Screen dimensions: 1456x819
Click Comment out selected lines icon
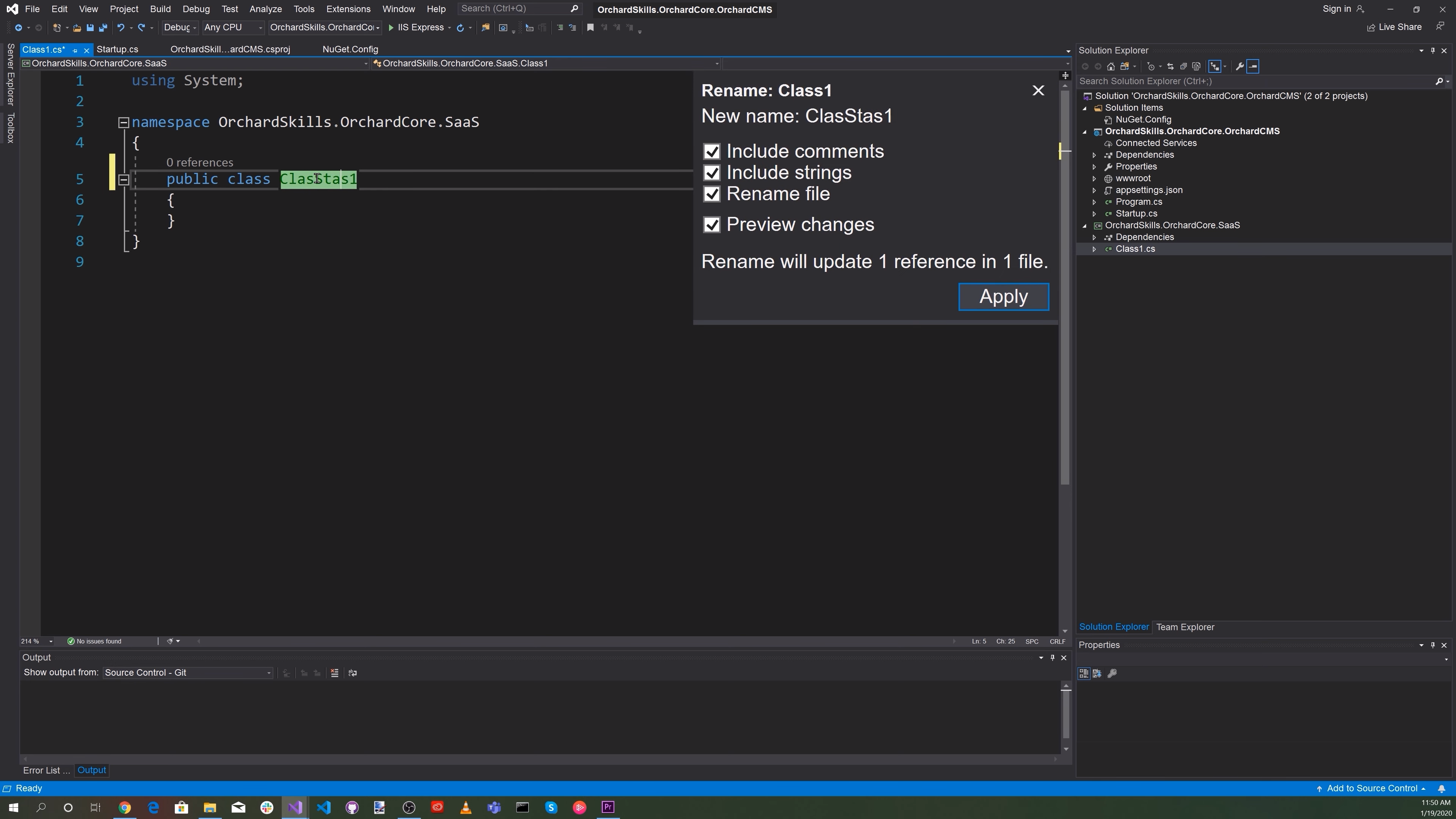point(560,28)
